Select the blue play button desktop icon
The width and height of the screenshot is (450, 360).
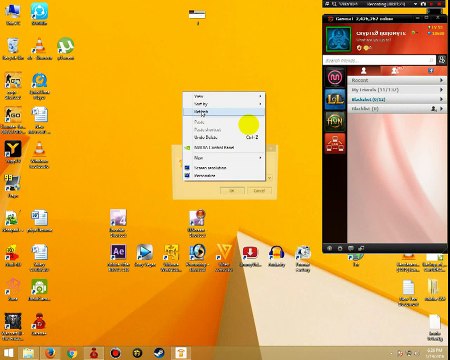tap(145, 256)
